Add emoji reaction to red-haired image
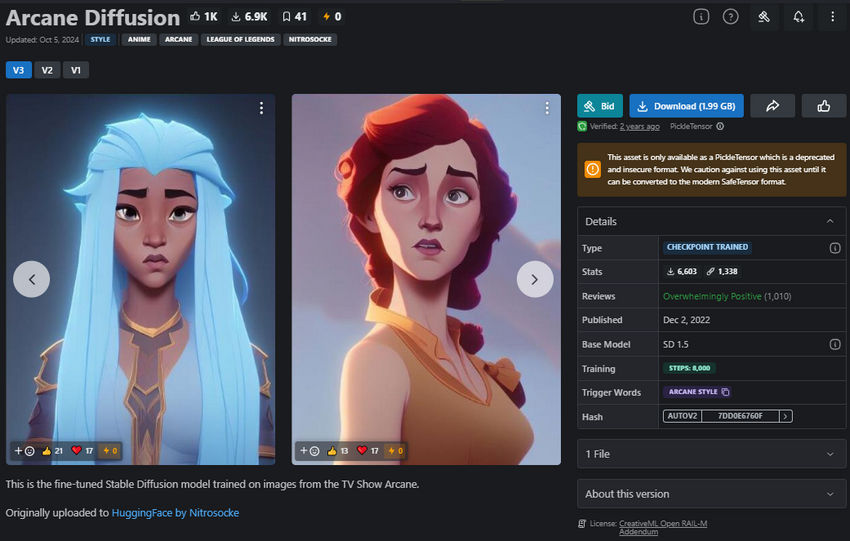The image size is (850, 541). (x=310, y=450)
